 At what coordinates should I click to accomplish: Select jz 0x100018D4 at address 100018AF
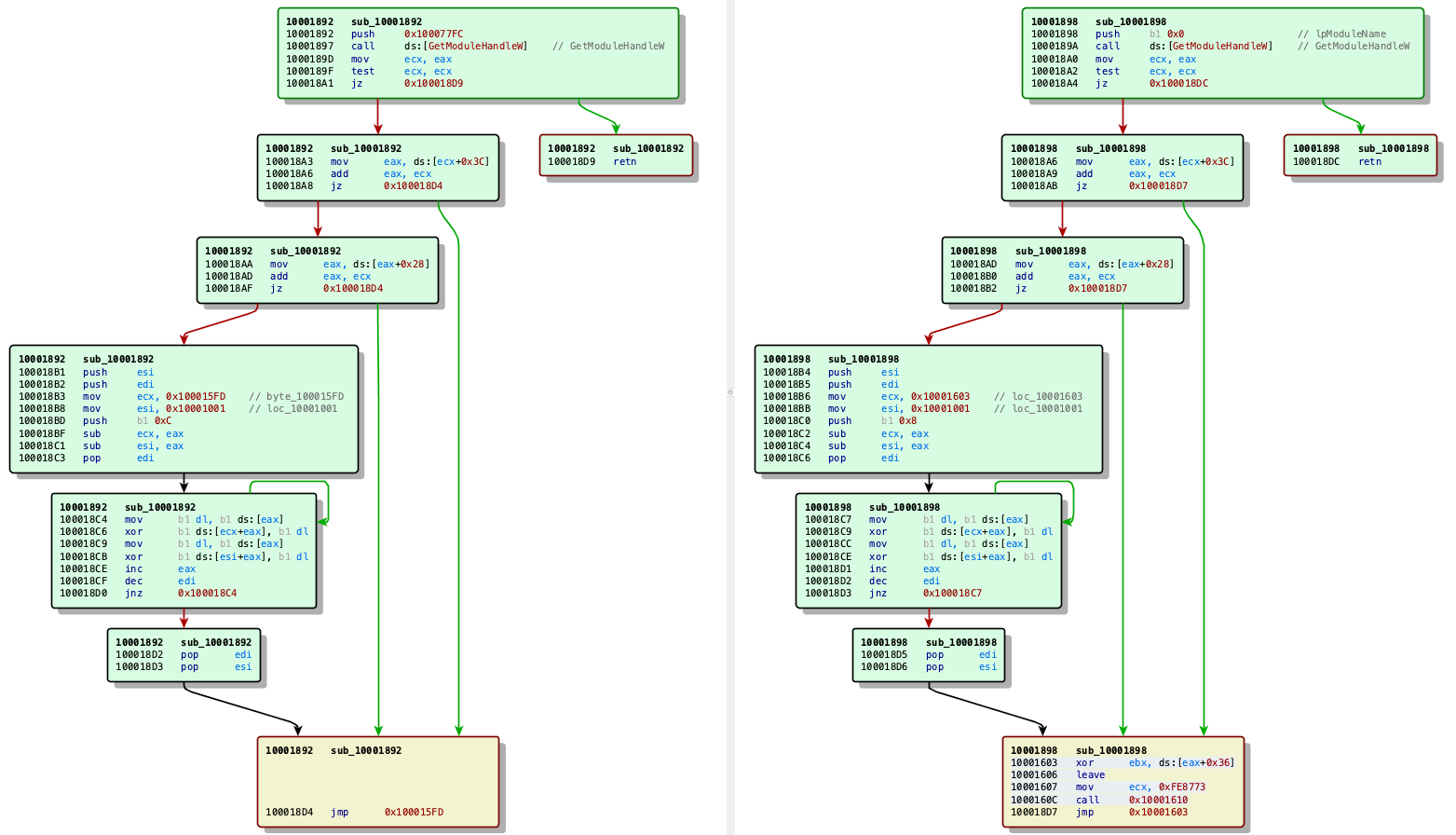click(293, 288)
